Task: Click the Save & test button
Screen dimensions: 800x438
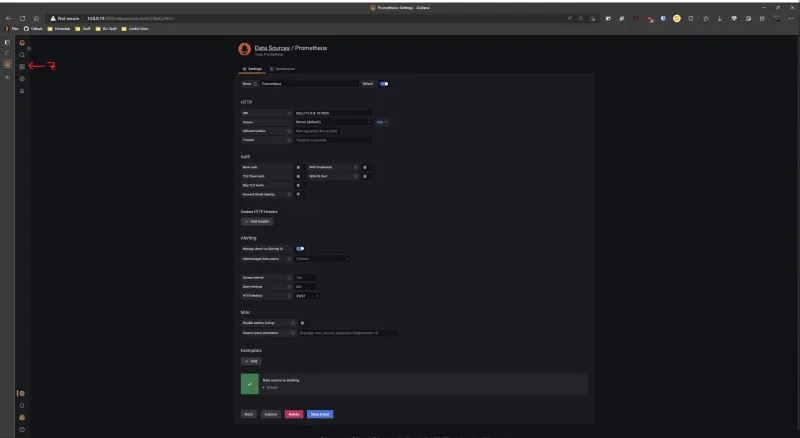Action: (x=320, y=415)
